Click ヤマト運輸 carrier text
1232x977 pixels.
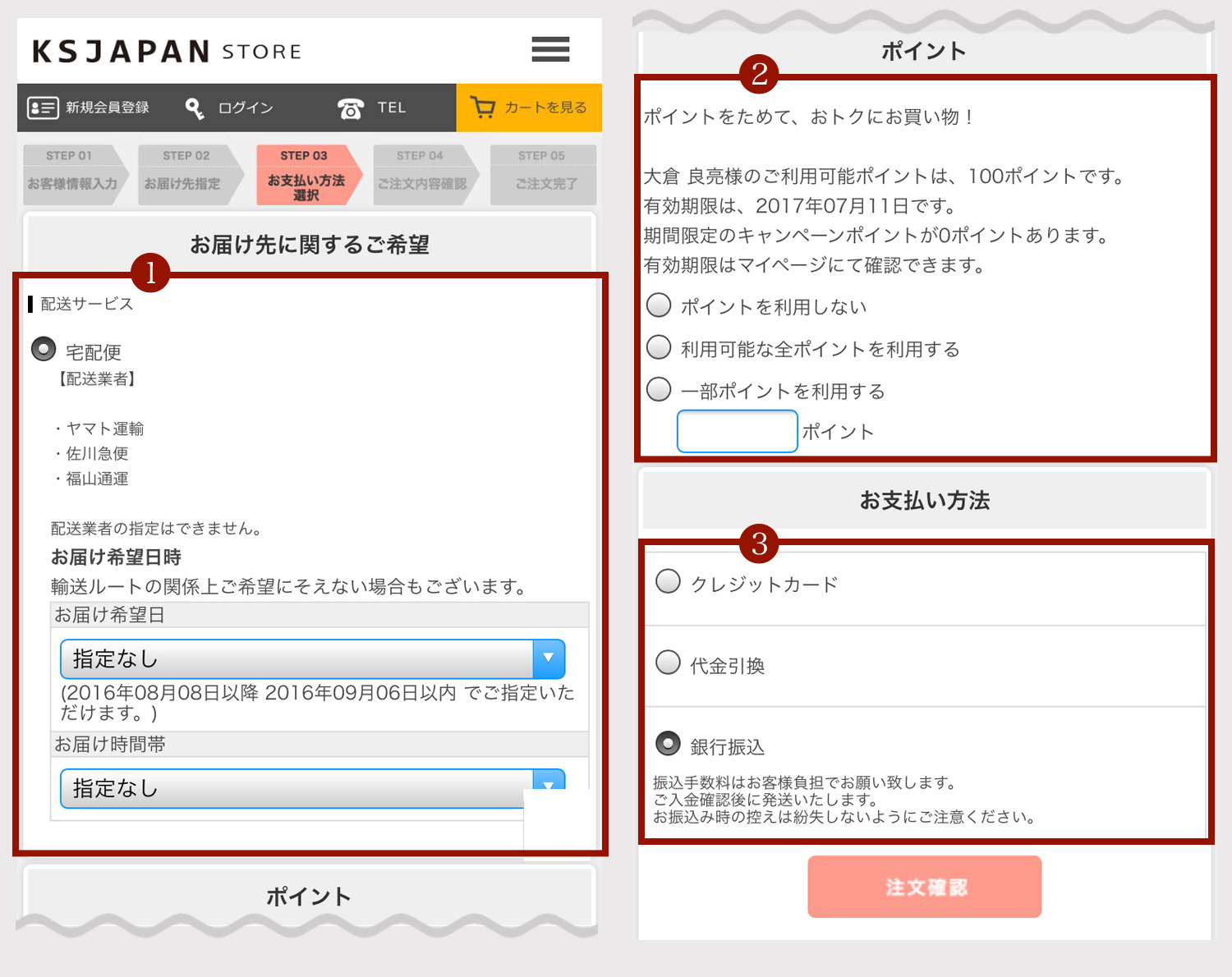[x=105, y=429]
